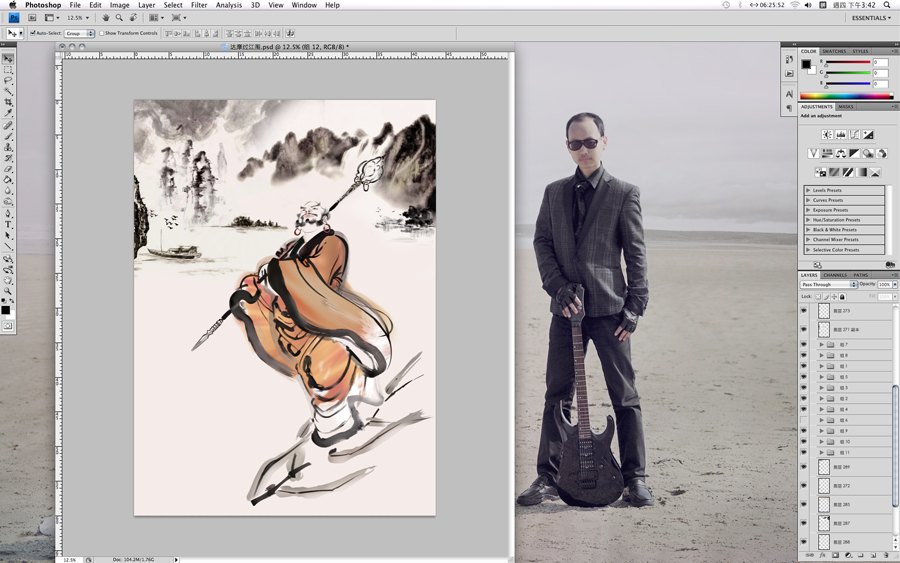Open the Essentials workspace switcher
The image size is (900, 563).
tap(871, 18)
